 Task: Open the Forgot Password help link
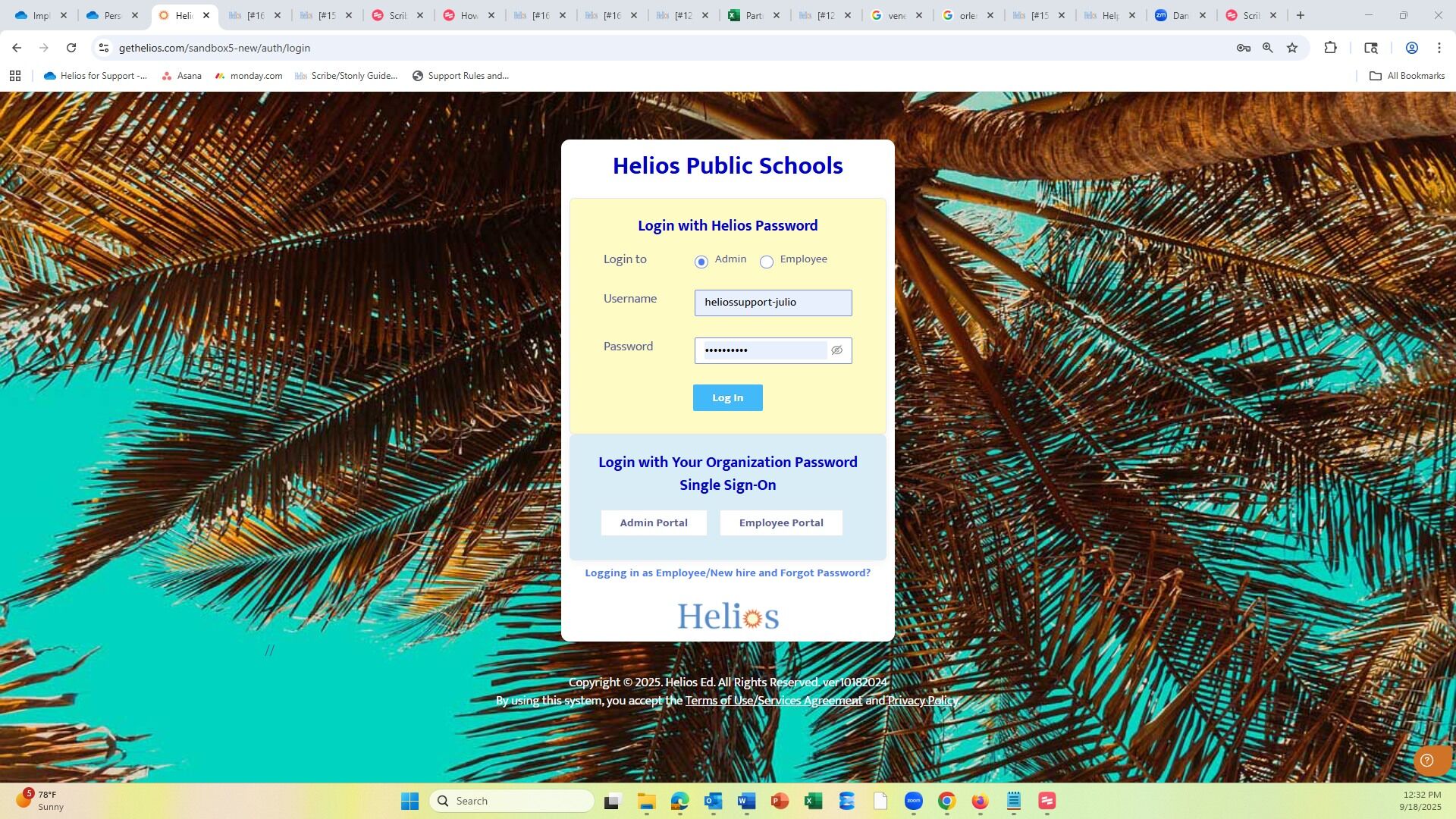click(x=727, y=573)
